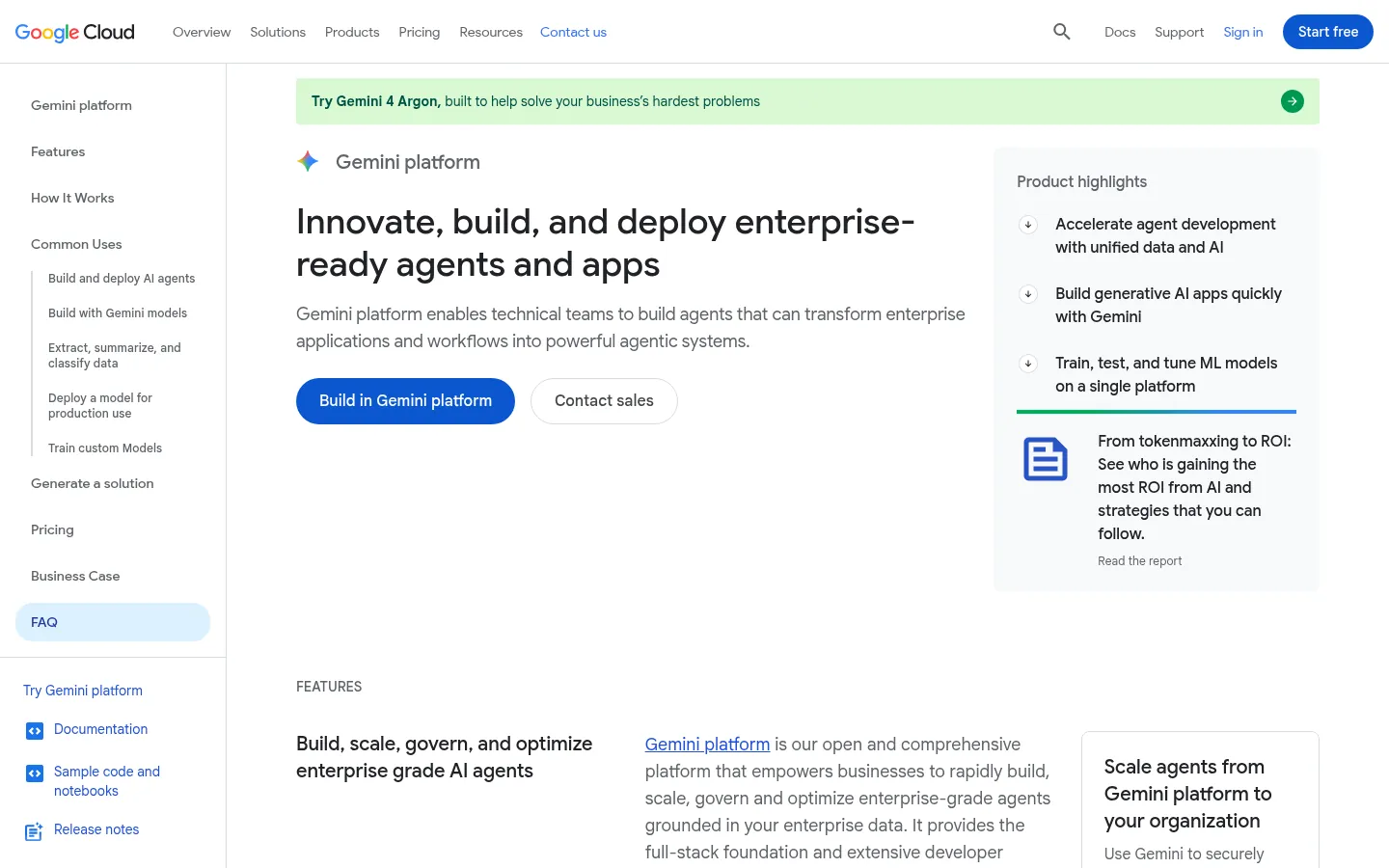Jump to Business Case section
Viewport: 1389px width, 868px height.
(75, 576)
